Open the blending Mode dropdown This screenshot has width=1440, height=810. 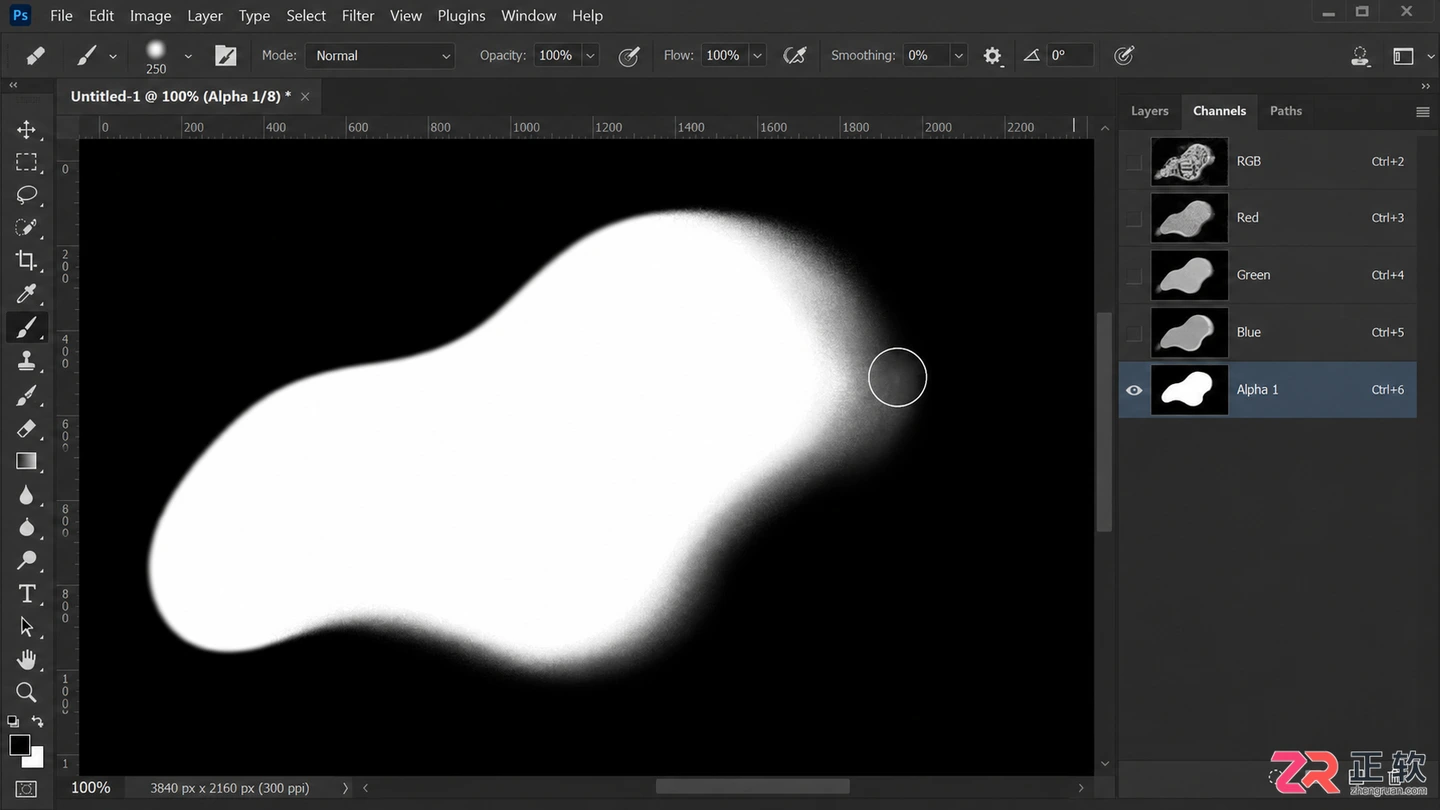[381, 56]
